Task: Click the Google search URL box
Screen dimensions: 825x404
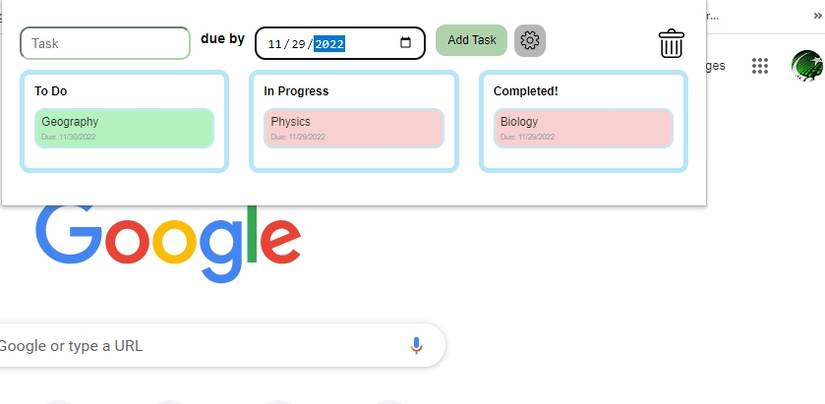Action: [200, 346]
